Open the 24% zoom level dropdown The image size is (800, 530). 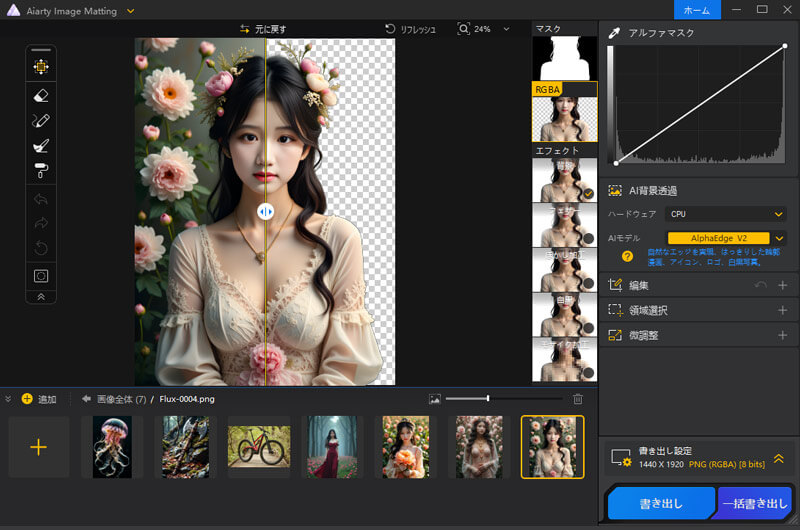click(x=506, y=29)
